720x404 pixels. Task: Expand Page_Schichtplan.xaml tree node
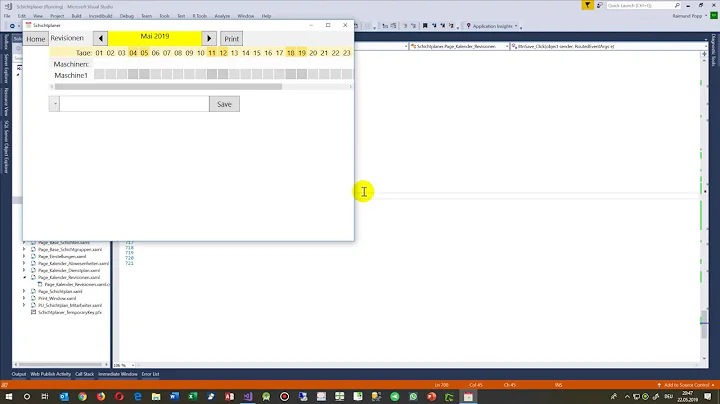25,291
